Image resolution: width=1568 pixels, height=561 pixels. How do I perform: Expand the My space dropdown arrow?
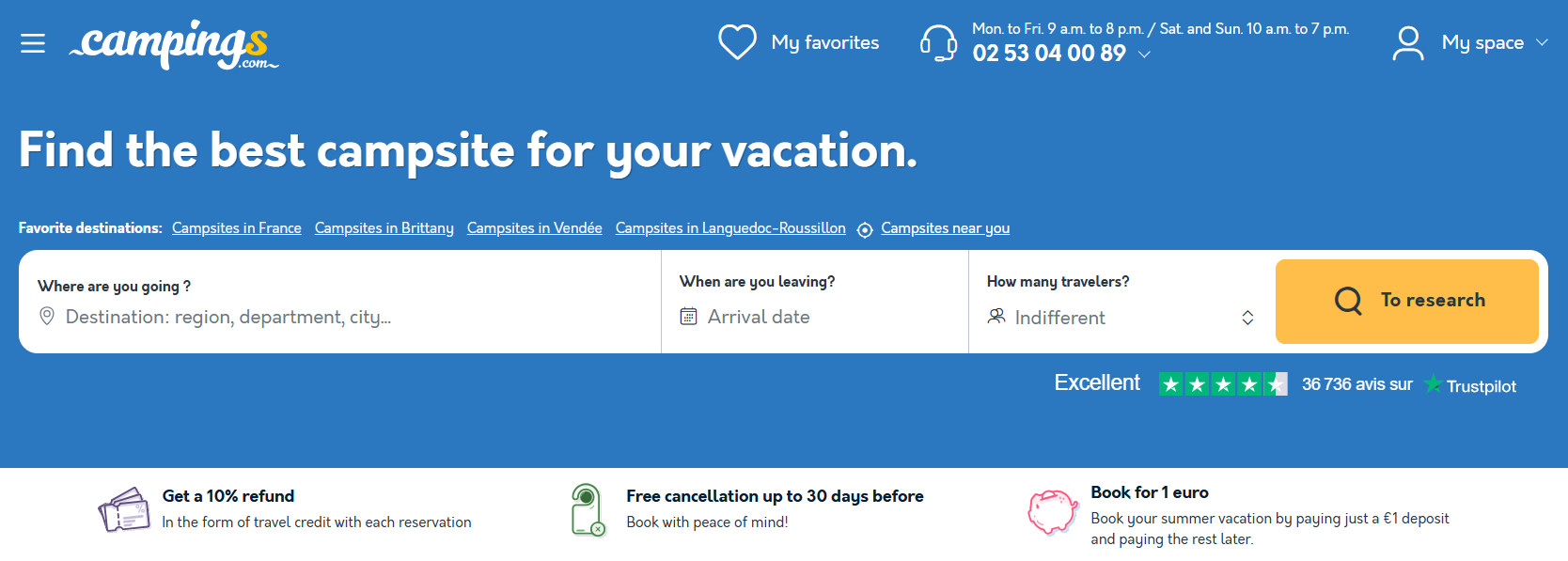1542,42
